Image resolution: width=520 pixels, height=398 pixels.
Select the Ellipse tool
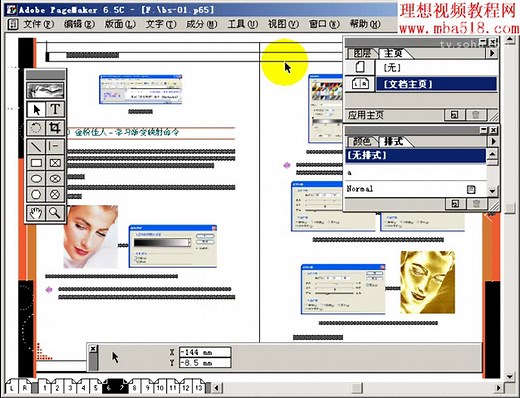[x=36, y=179]
